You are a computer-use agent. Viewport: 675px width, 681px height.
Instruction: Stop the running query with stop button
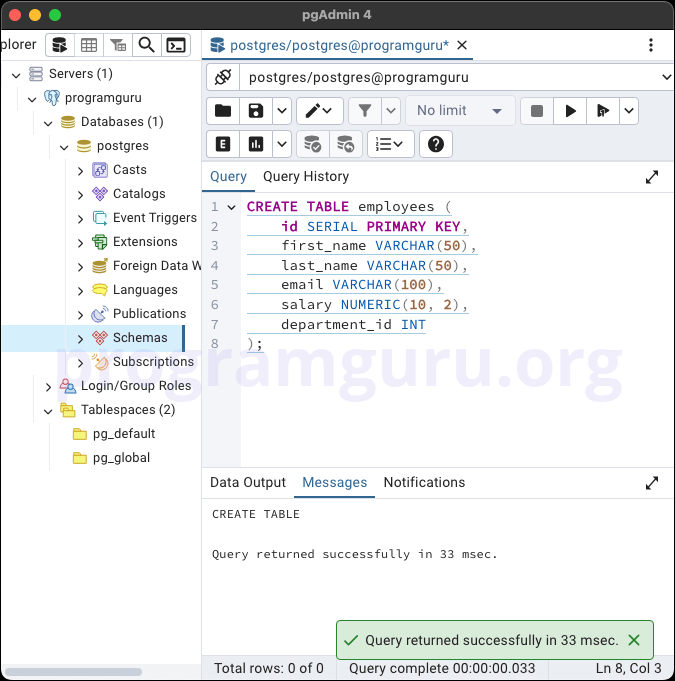[537, 111]
